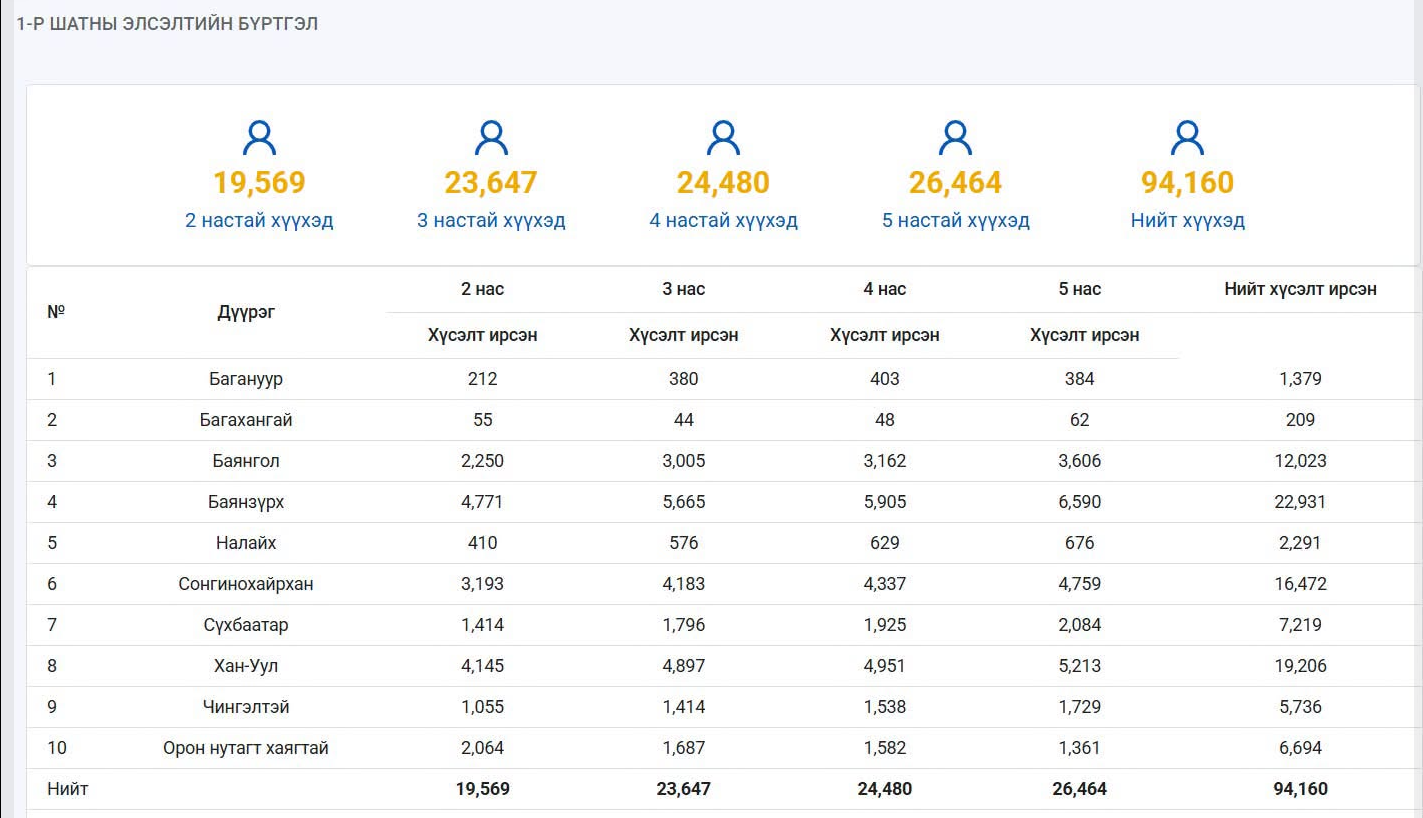Screen dimensions: 1423x818
Task: Click the person icon above 94,160
Action: [x=1187, y=138]
